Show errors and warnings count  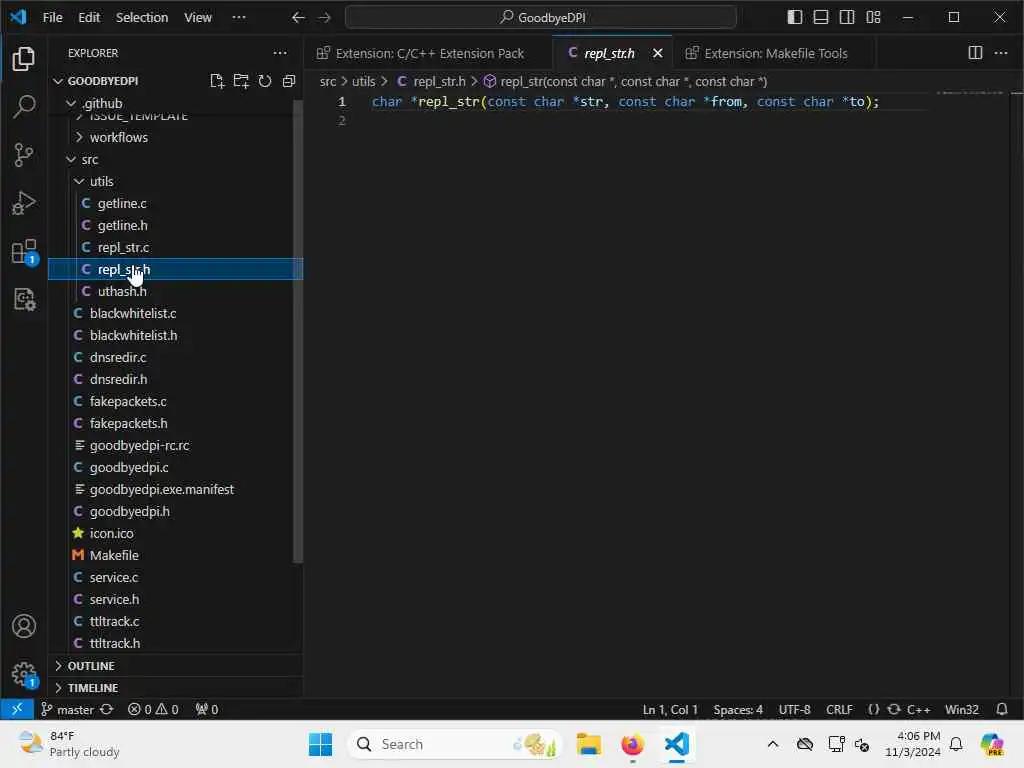153,709
